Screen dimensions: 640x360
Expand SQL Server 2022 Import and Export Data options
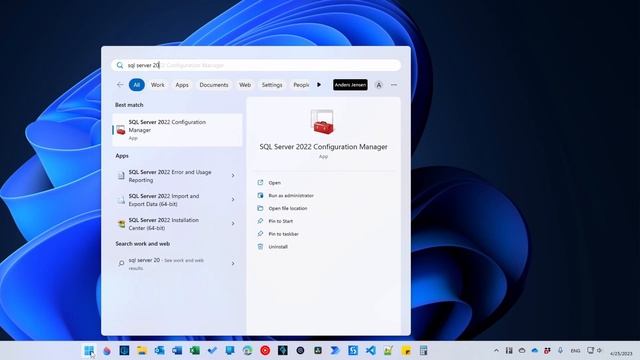233,200
